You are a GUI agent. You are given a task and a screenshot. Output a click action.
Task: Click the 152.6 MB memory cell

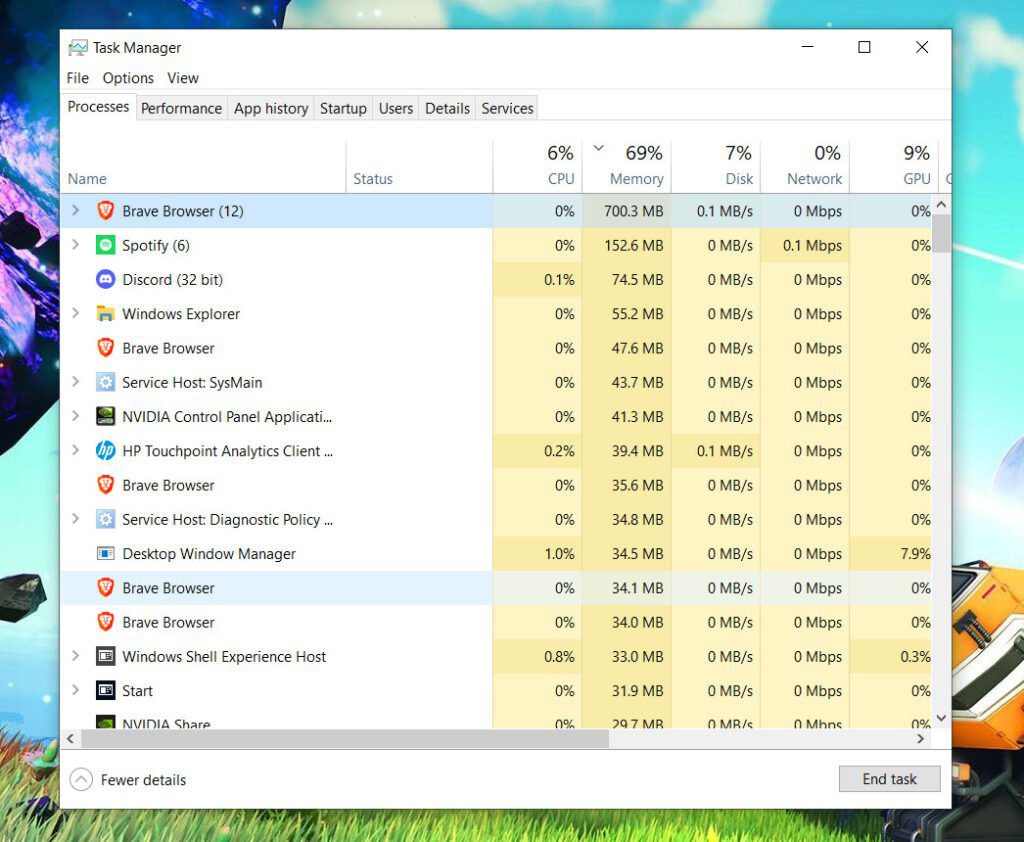[626, 245]
